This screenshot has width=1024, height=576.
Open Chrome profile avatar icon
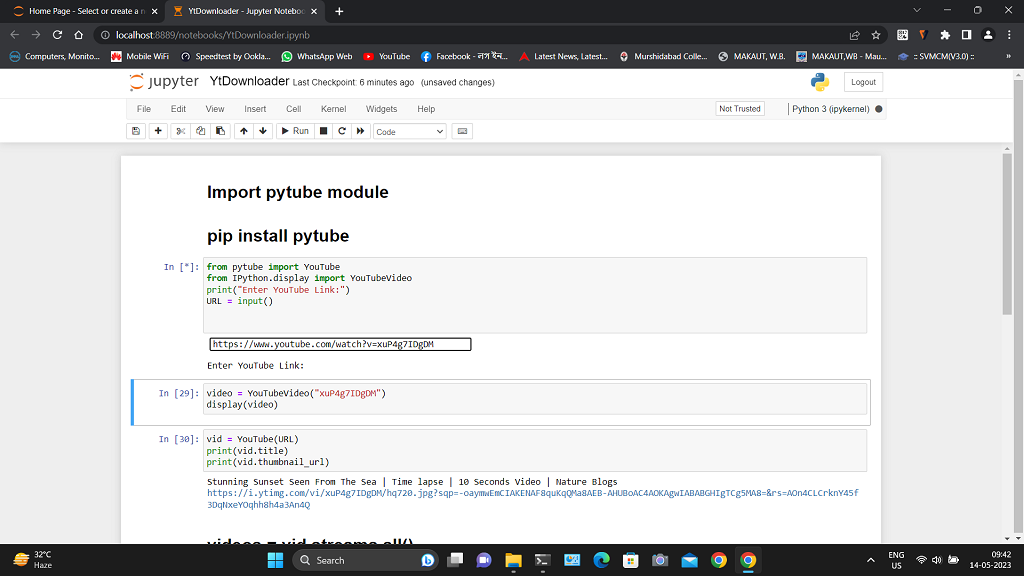[x=988, y=35]
